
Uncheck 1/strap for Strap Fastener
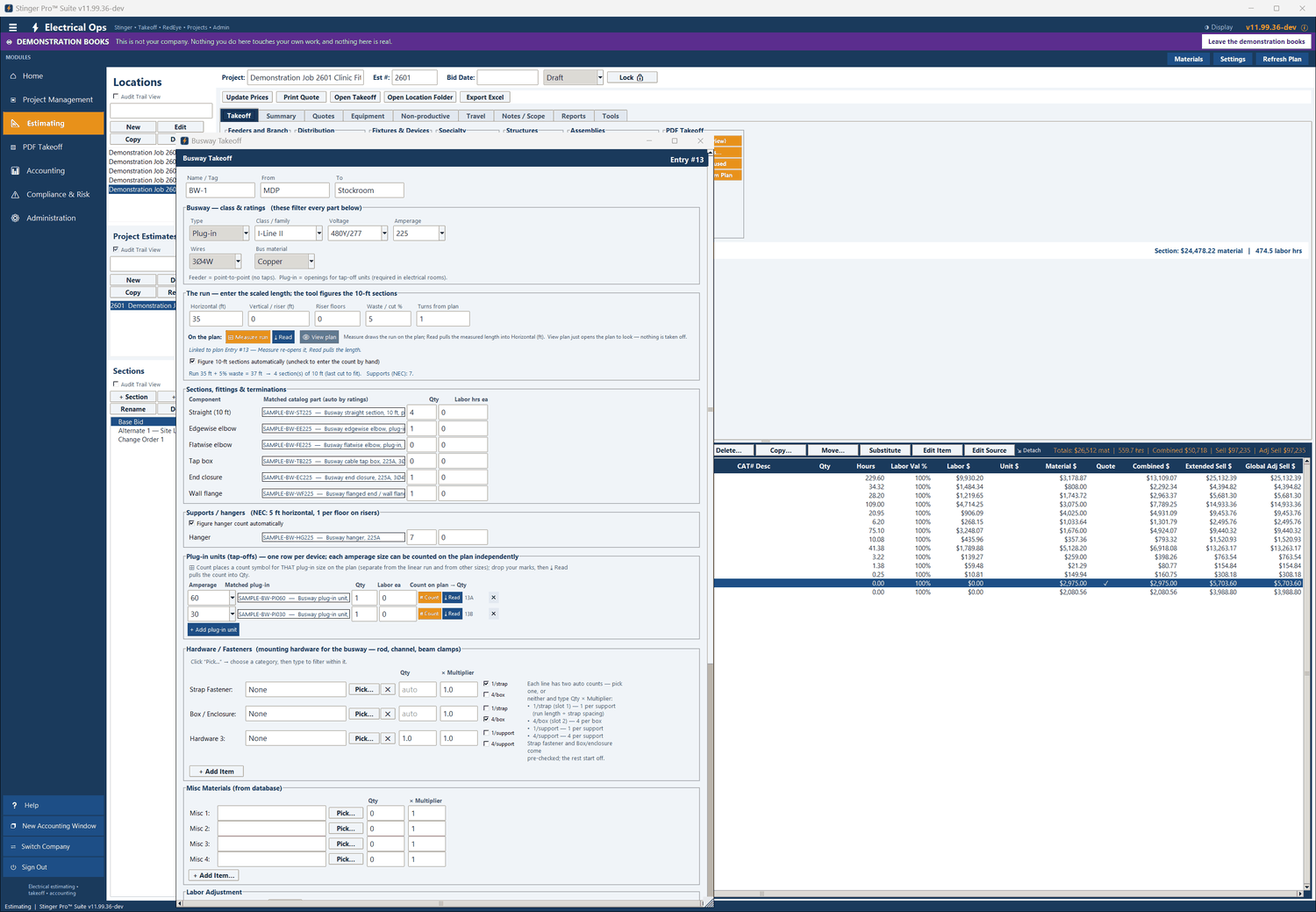486,684
